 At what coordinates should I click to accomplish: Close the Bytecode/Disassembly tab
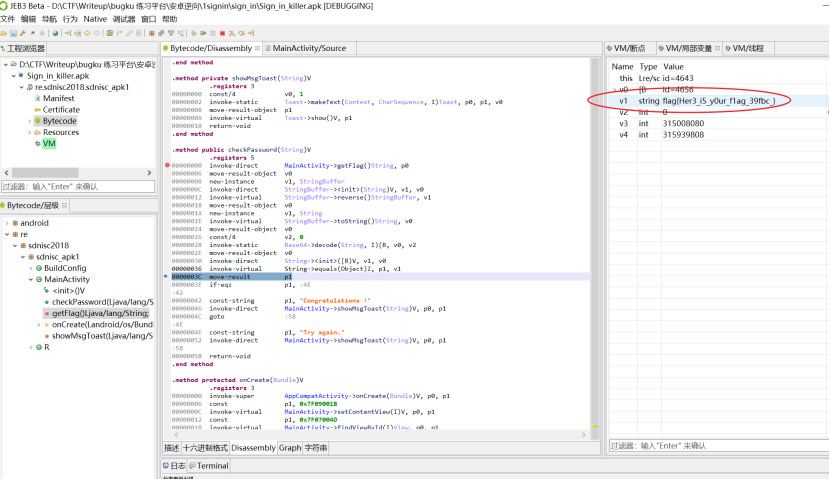pos(259,48)
